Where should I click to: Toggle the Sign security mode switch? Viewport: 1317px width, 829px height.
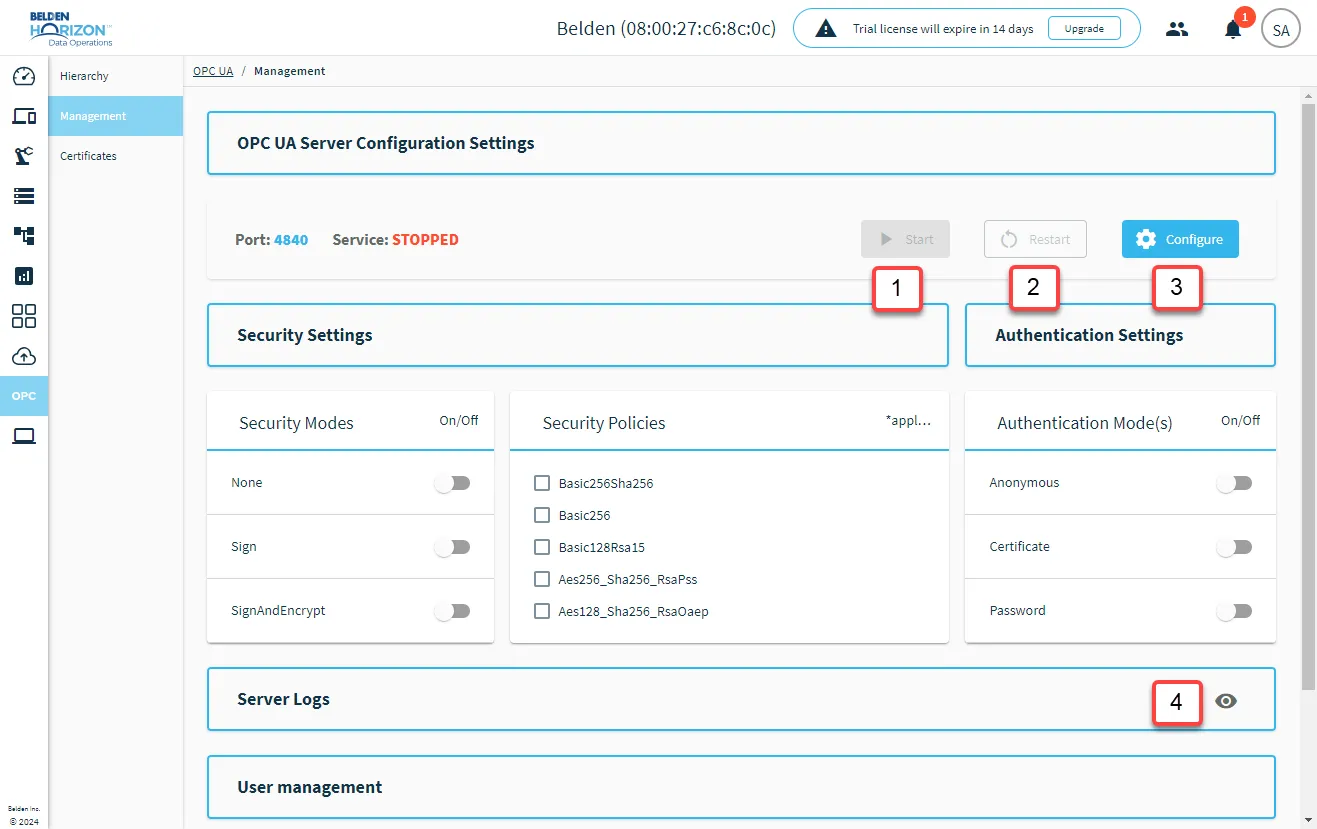point(452,547)
